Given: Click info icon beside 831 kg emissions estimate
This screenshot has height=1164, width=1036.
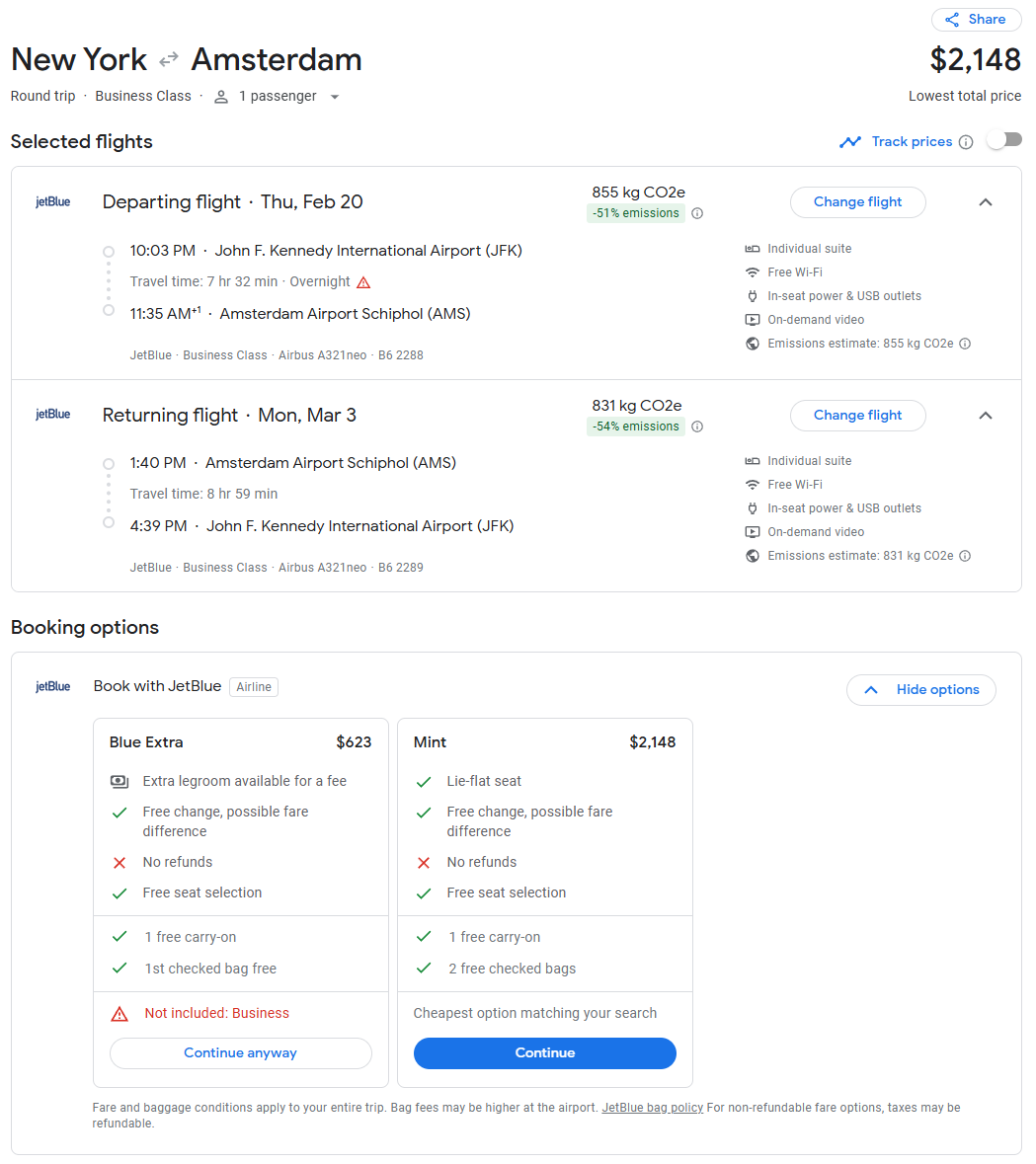Looking at the screenshot, I should 965,556.
